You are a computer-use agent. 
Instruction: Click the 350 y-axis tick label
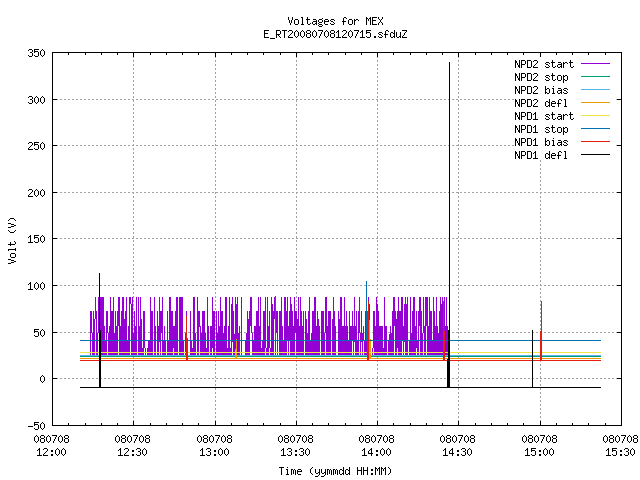pyautogui.click(x=36, y=53)
